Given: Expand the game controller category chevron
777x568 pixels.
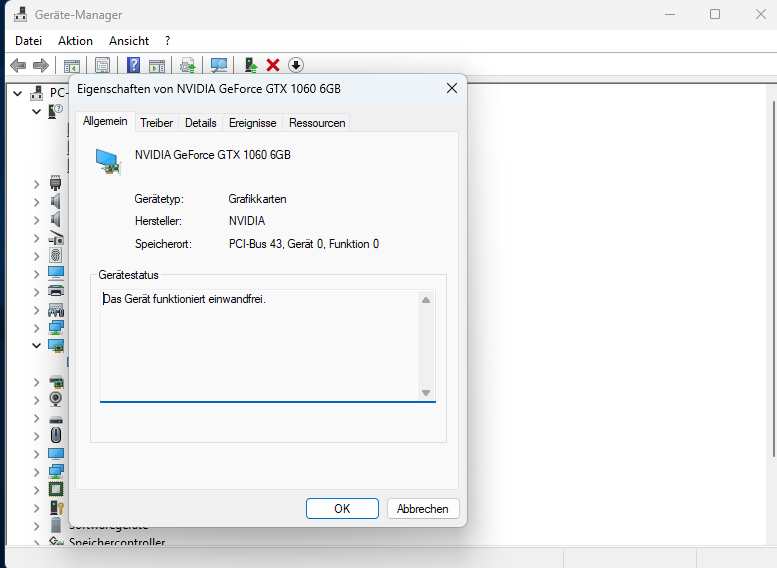Looking at the screenshot, I should pyautogui.click(x=36, y=310).
